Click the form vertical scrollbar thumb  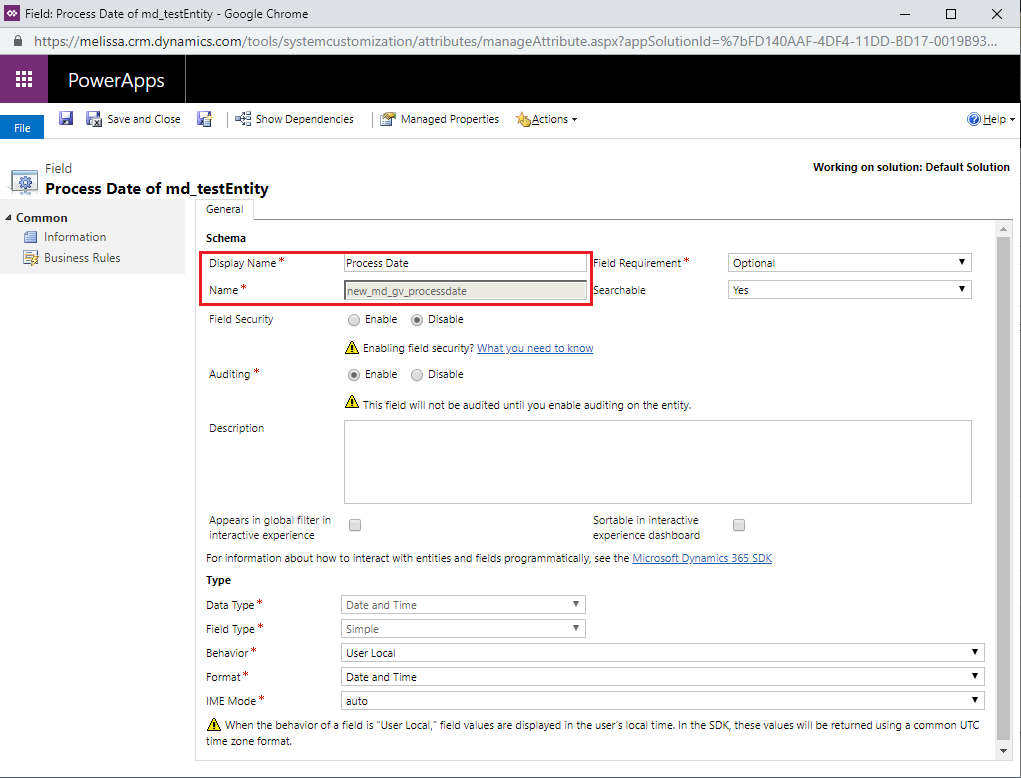pos(1003,488)
